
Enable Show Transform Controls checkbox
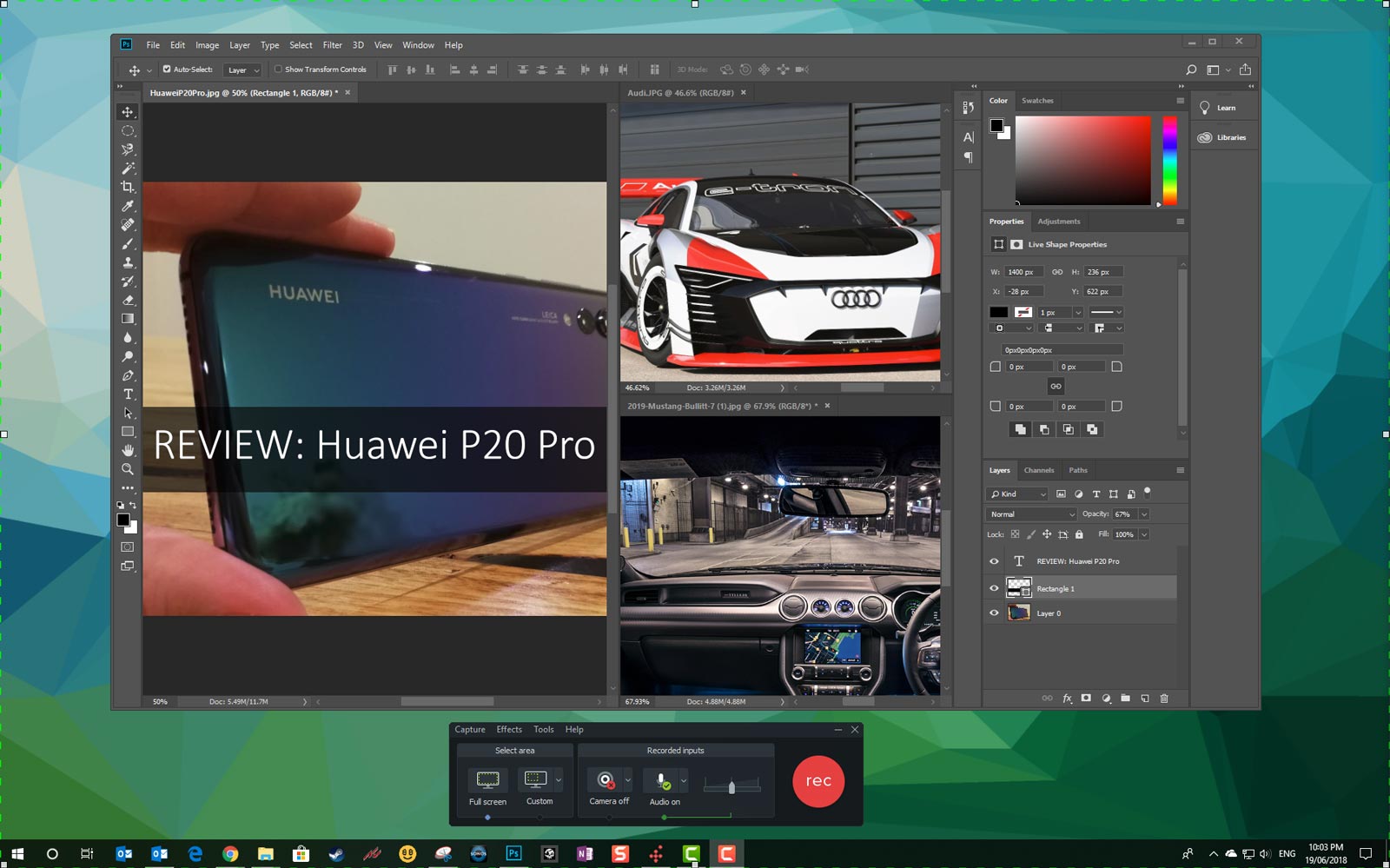pos(278,70)
